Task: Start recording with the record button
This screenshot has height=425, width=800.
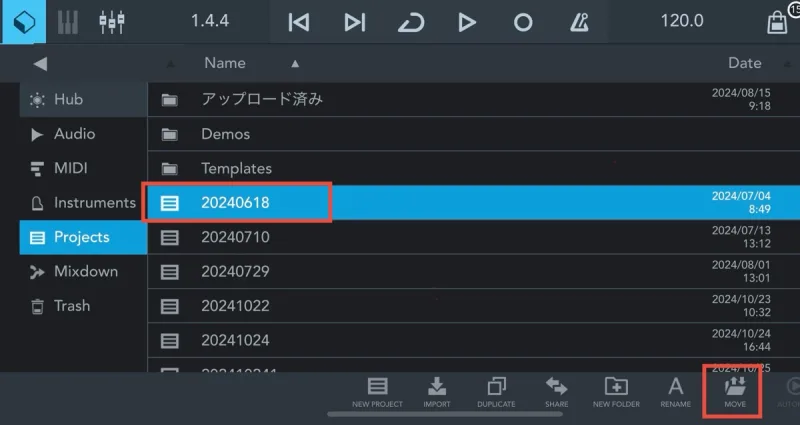Action: pos(523,22)
